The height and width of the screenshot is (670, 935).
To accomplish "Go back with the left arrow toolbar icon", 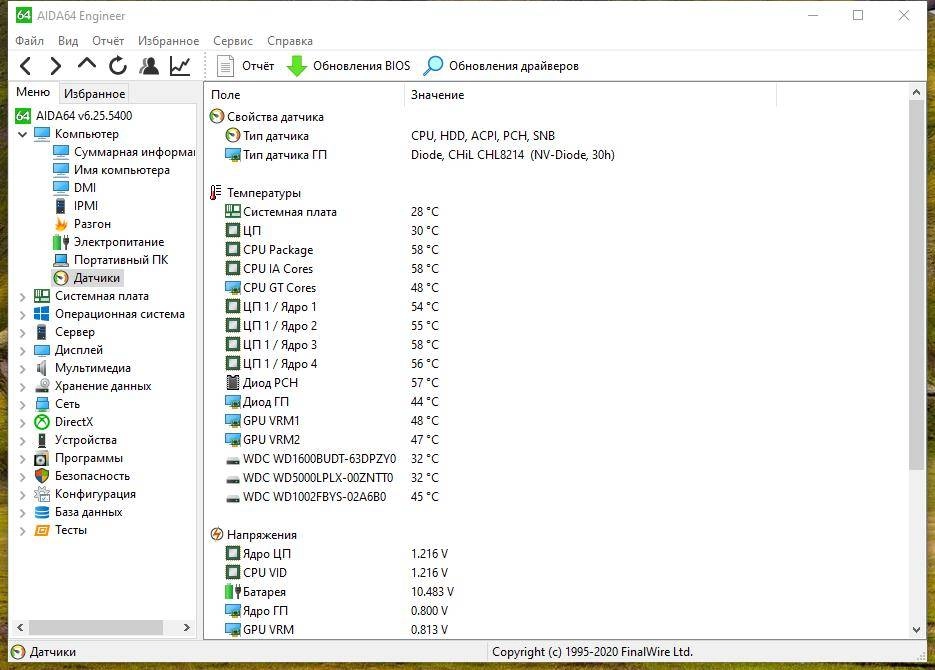I will [25, 66].
